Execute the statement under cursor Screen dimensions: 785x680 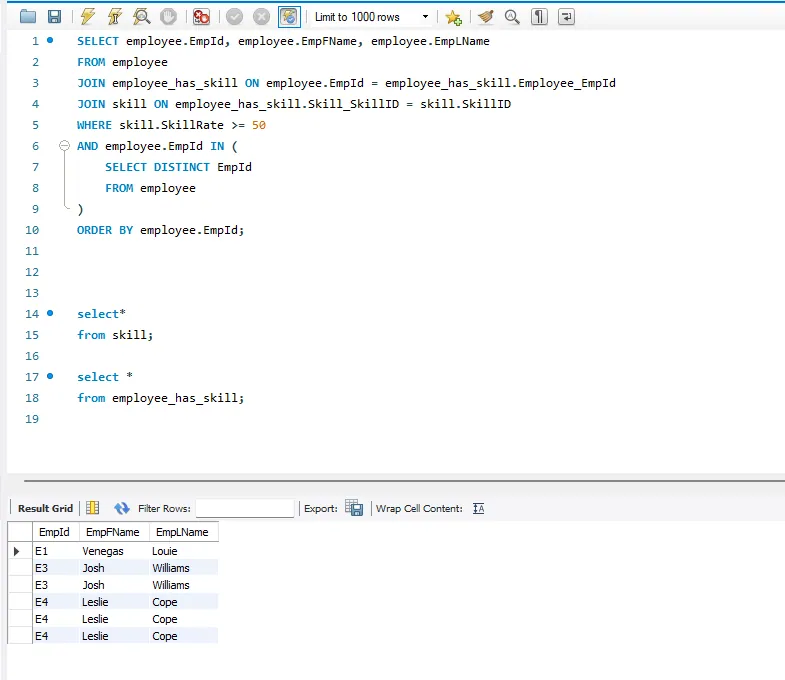tap(115, 17)
